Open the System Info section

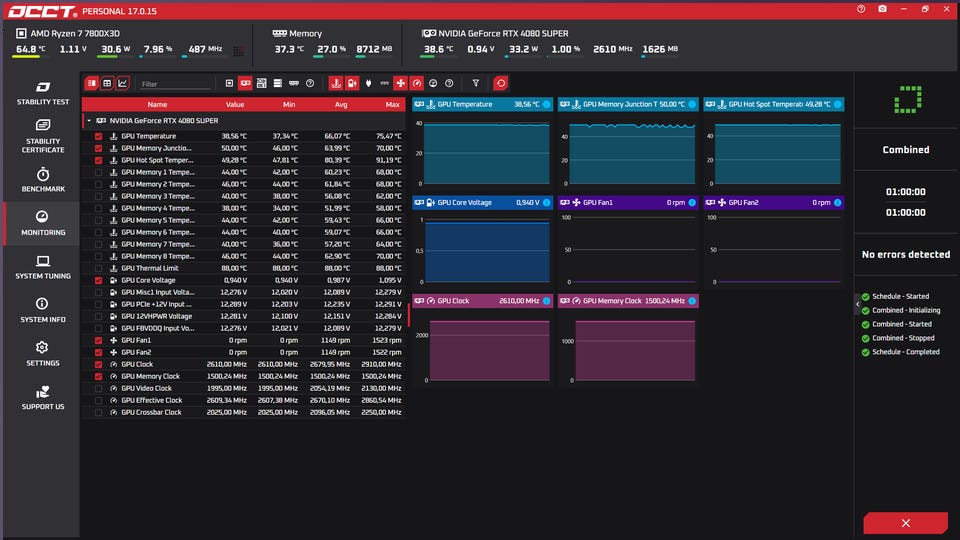[43, 311]
